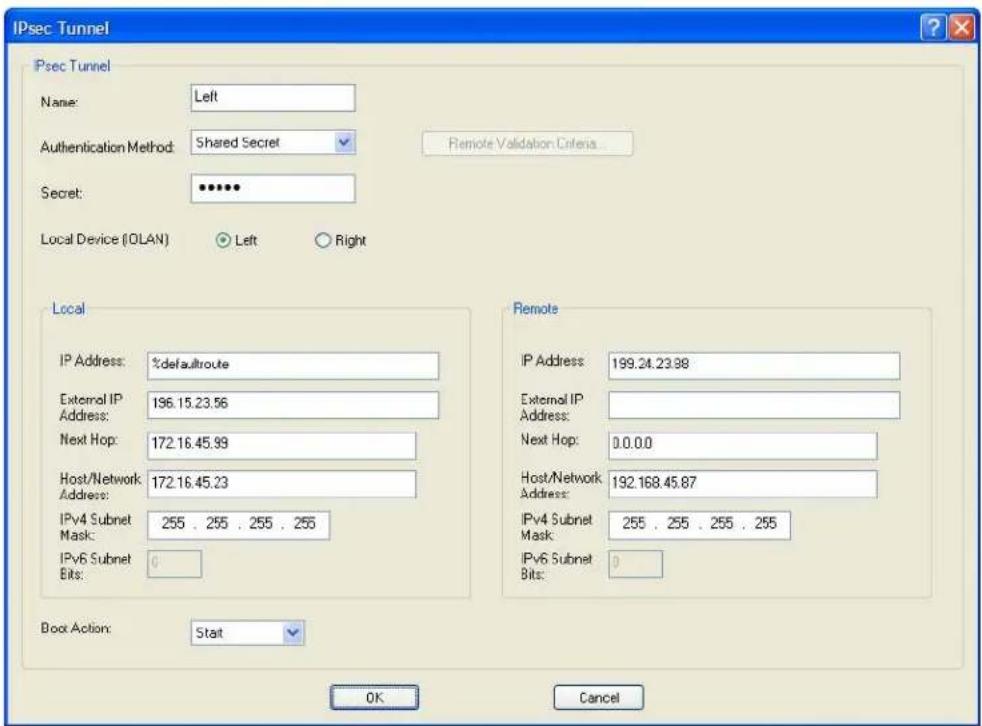Click the Local IPv4 Subnet Mask field

pyautogui.click(x=239, y=525)
